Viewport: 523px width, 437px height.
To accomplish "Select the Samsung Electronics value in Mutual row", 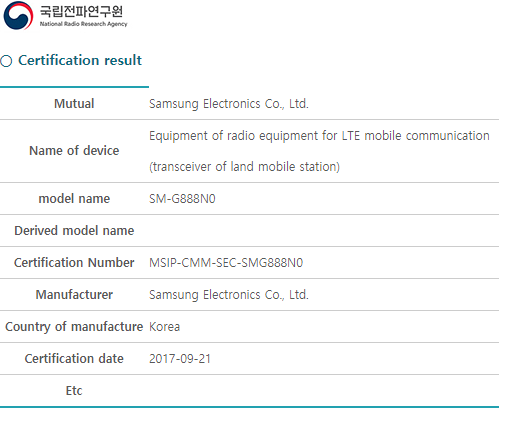I will [x=229, y=104].
